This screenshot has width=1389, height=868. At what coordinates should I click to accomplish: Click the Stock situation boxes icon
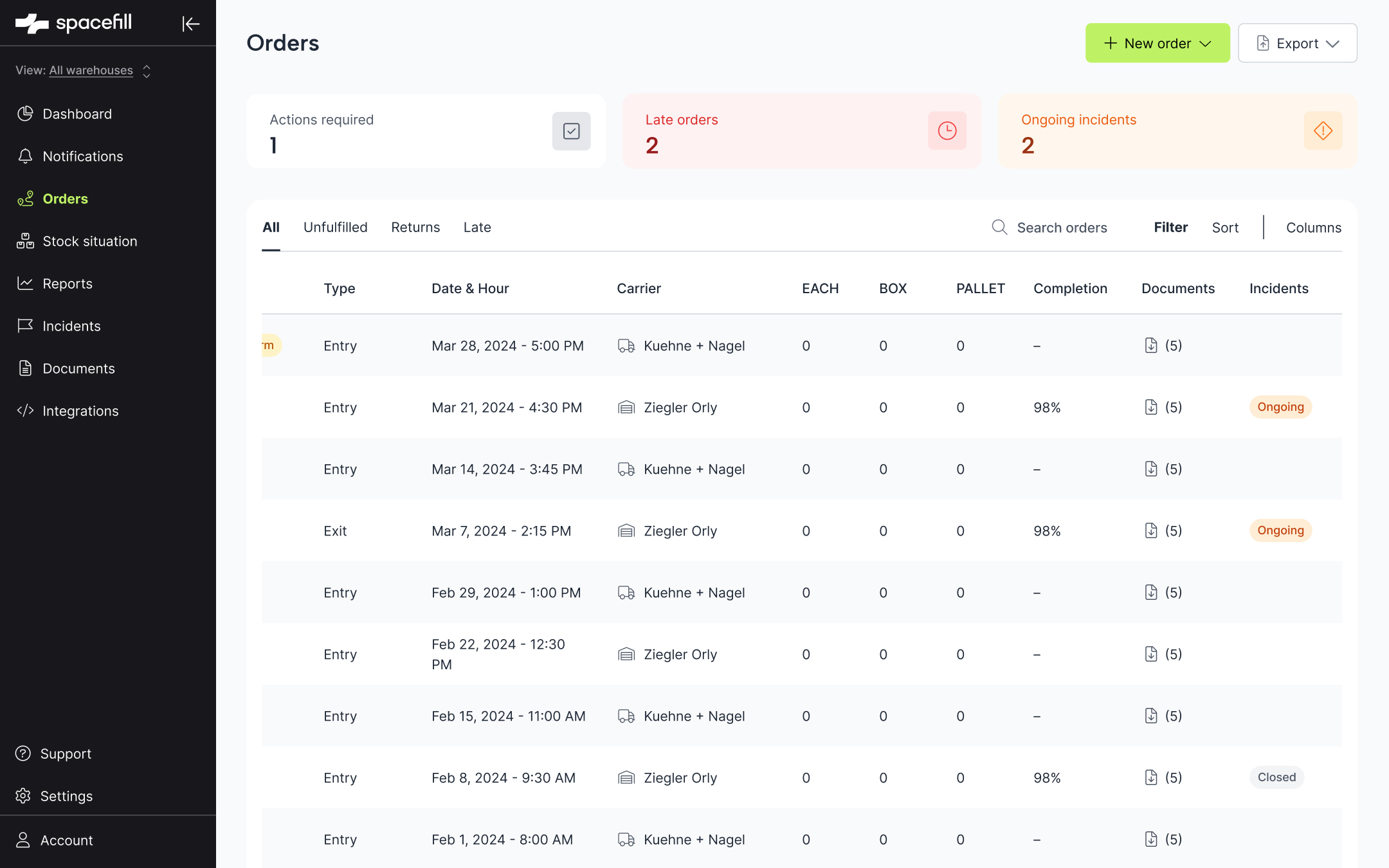point(25,241)
